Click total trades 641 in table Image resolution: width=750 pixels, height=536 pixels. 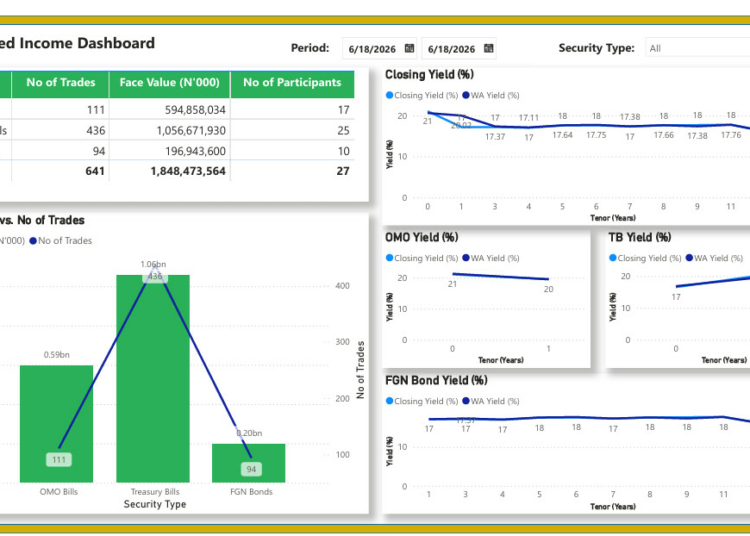[x=95, y=171]
